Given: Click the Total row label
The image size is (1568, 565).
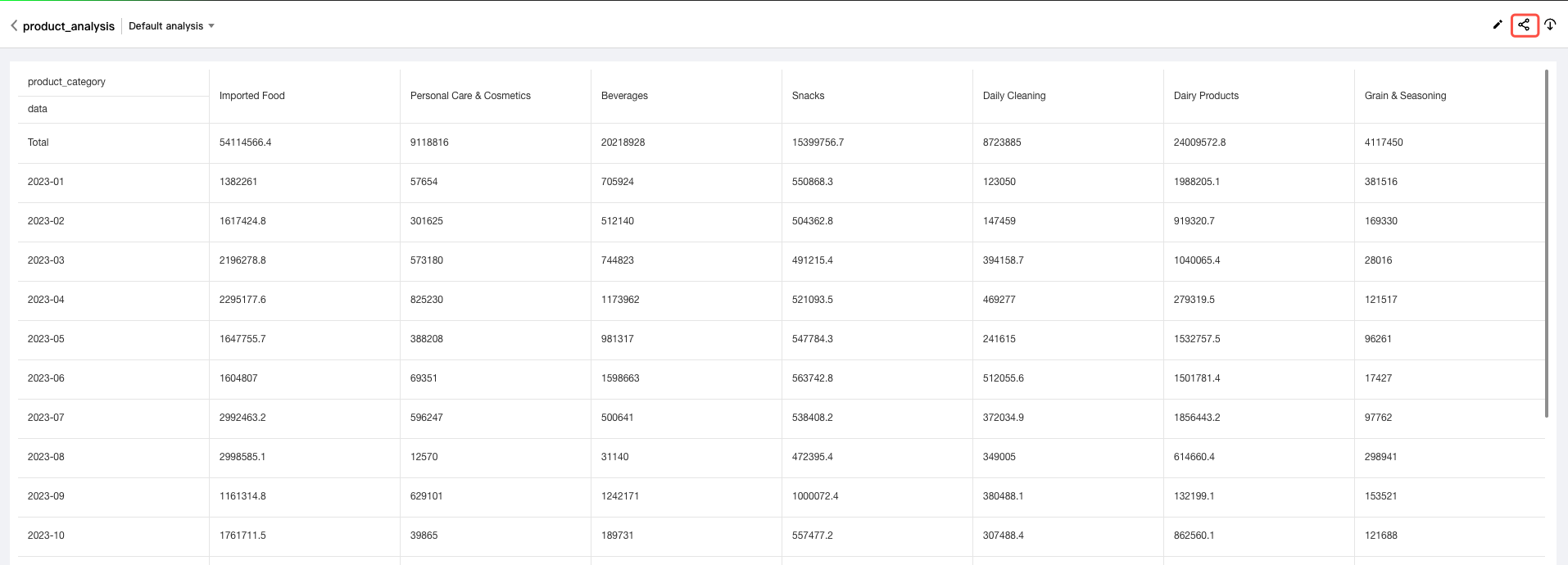Looking at the screenshot, I should pos(39,142).
